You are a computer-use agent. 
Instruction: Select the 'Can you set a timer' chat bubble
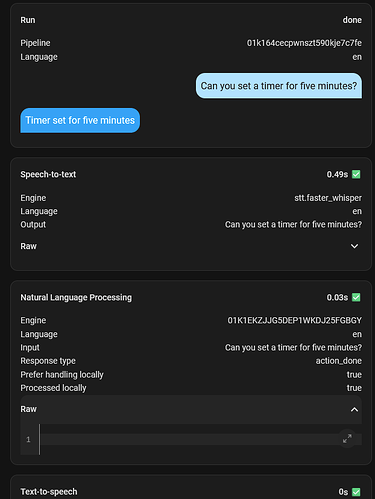(279, 86)
